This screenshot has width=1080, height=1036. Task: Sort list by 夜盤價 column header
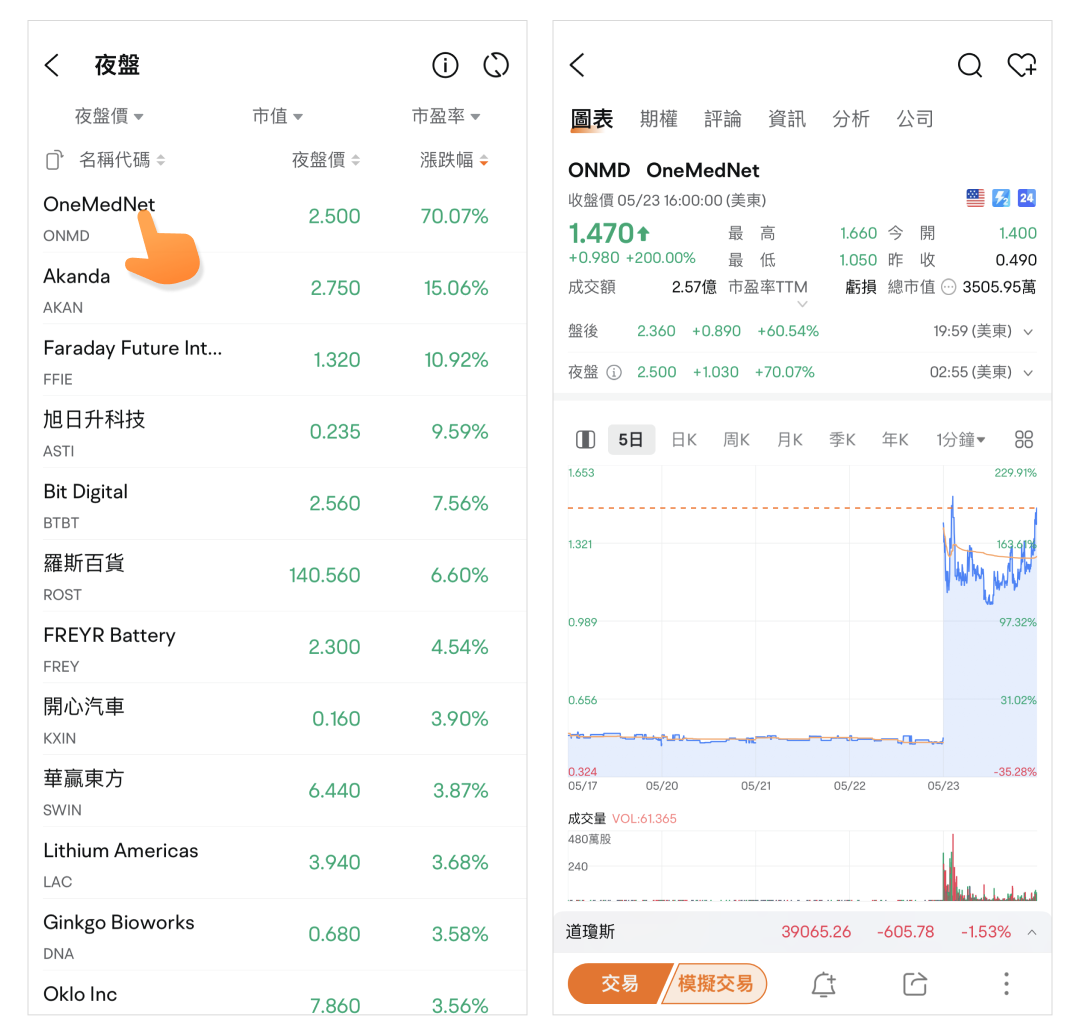[325, 160]
